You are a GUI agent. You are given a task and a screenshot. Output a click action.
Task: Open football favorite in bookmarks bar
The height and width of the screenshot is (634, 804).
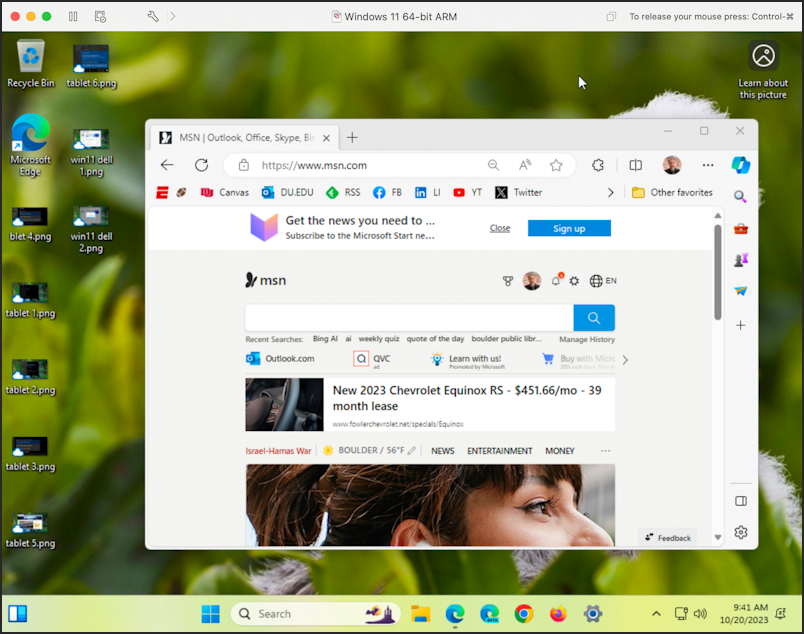click(182, 193)
